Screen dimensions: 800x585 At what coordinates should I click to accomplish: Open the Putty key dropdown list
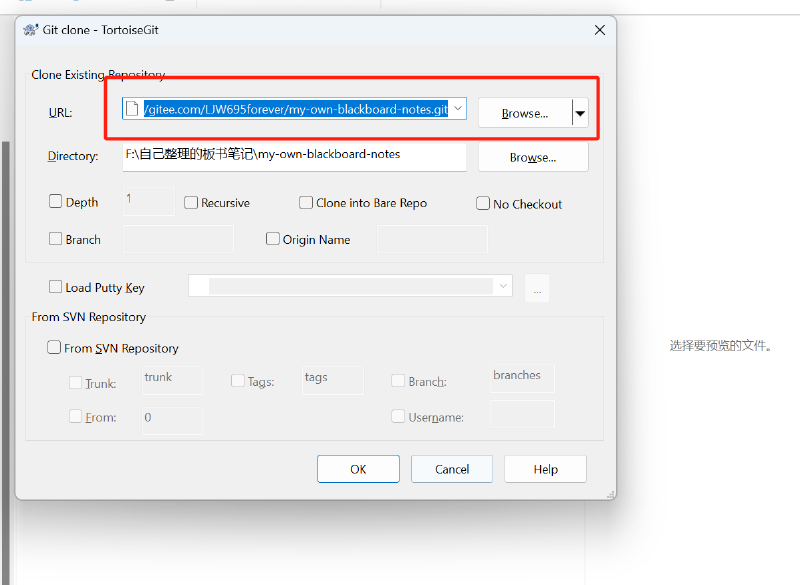coord(503,286)
